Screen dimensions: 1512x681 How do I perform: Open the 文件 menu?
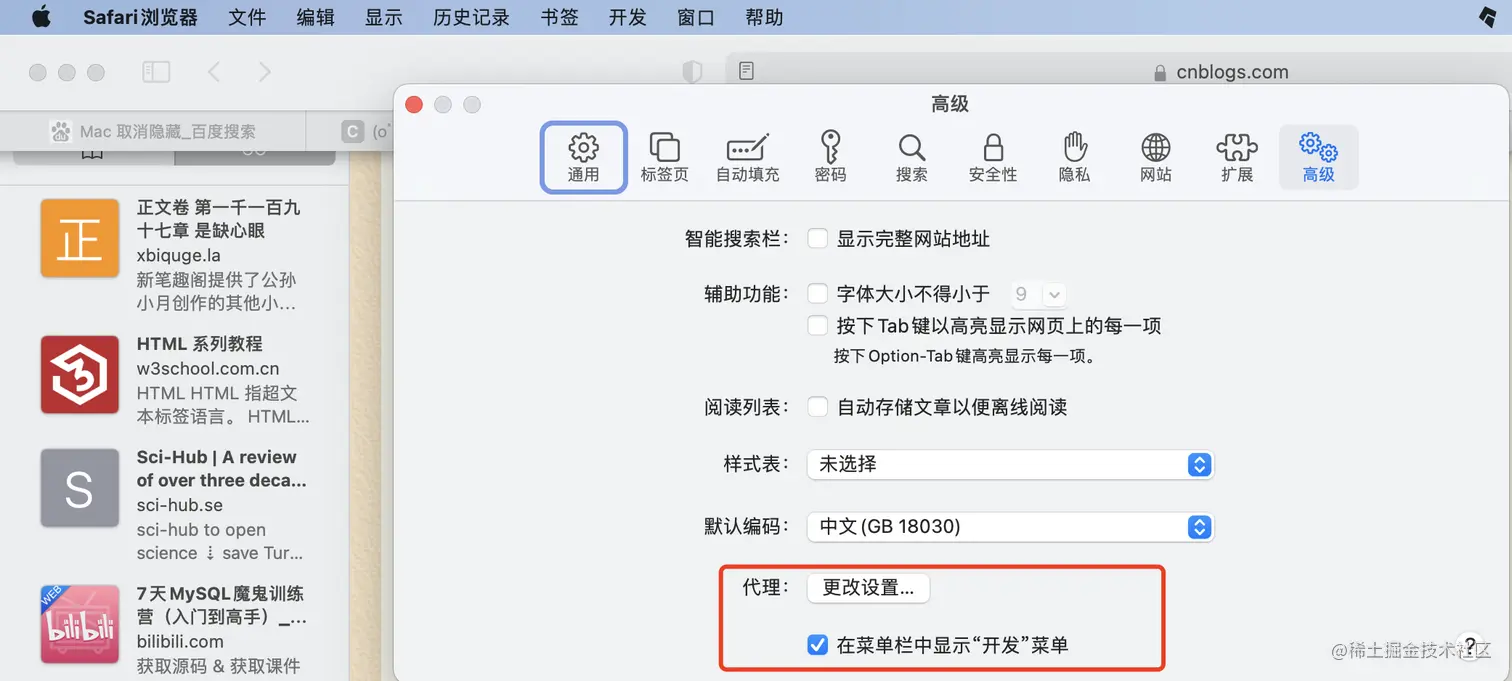click(x=247, y=17)
